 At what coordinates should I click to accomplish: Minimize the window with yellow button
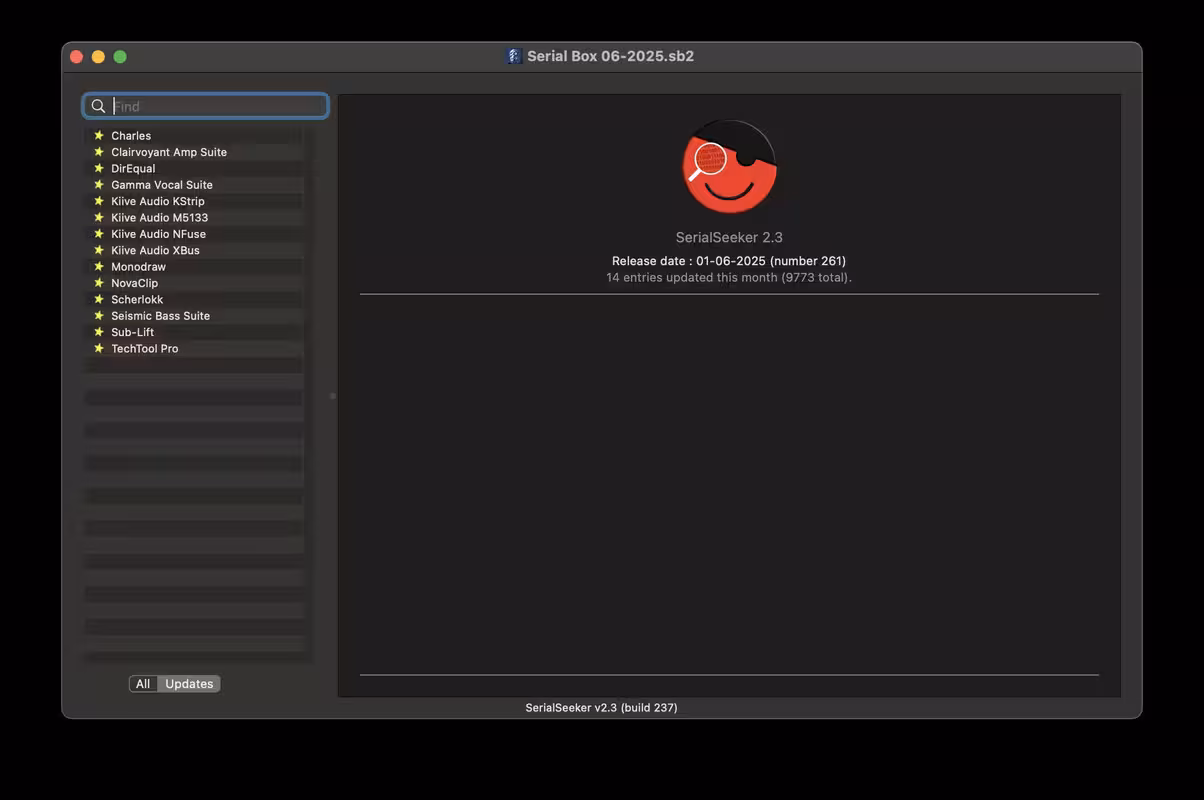[x=98, y=57]
